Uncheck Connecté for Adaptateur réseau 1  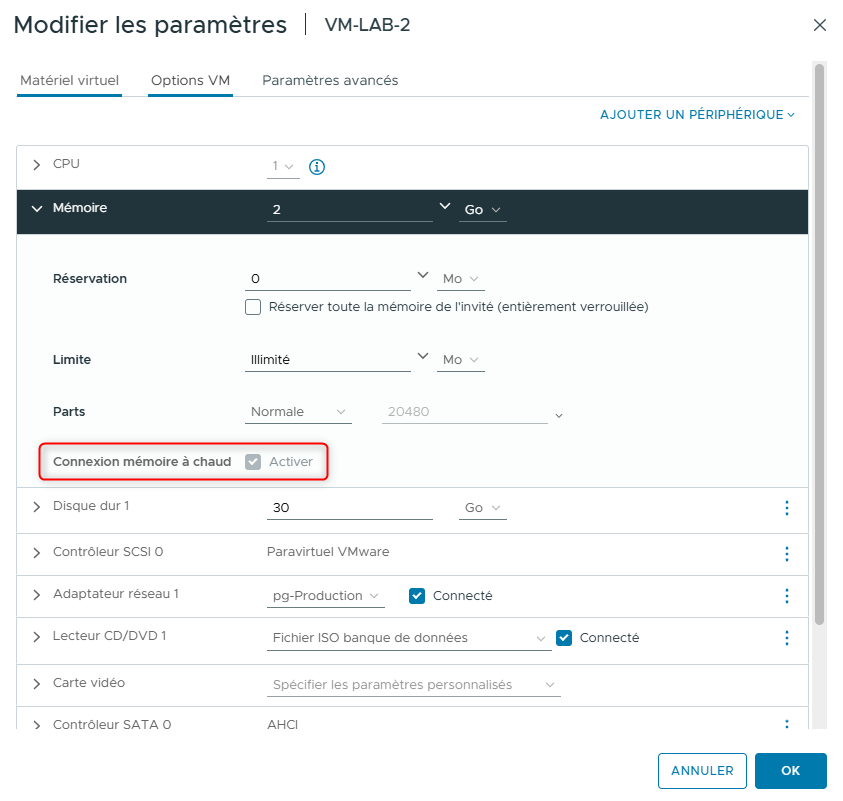tap(417, 596)
